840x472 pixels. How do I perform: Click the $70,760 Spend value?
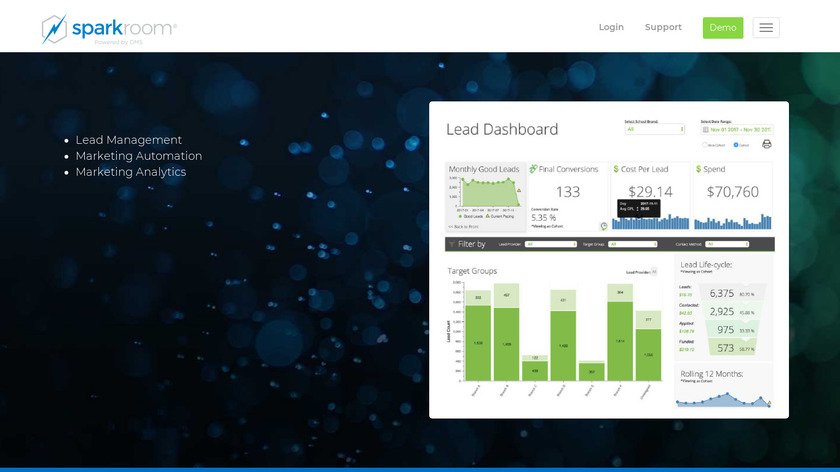[732, 192]
